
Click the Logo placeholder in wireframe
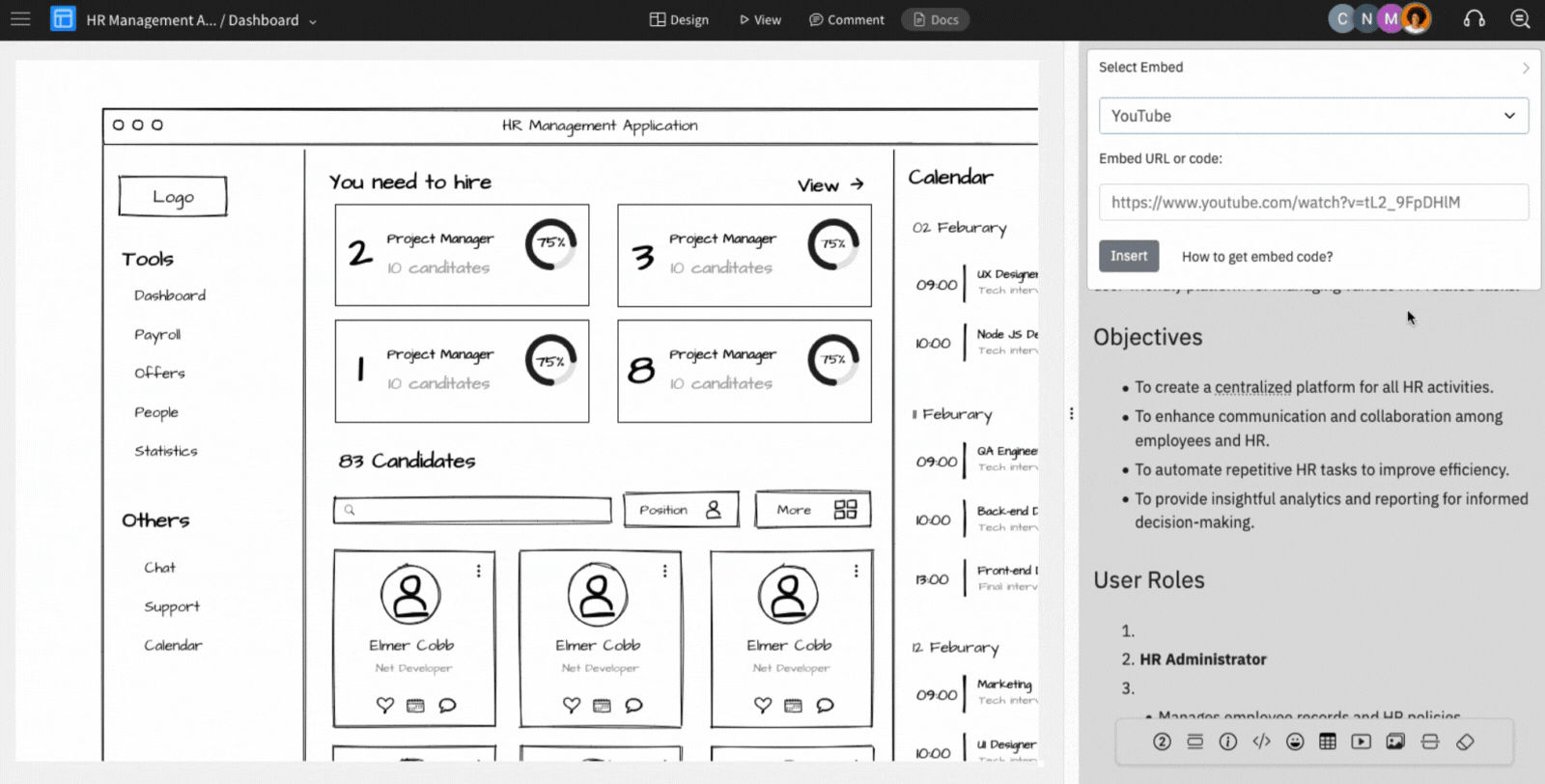tap(173, 196)
